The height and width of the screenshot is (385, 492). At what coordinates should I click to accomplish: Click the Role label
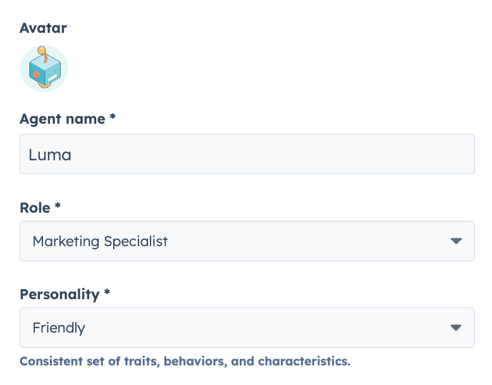[35, 208]
